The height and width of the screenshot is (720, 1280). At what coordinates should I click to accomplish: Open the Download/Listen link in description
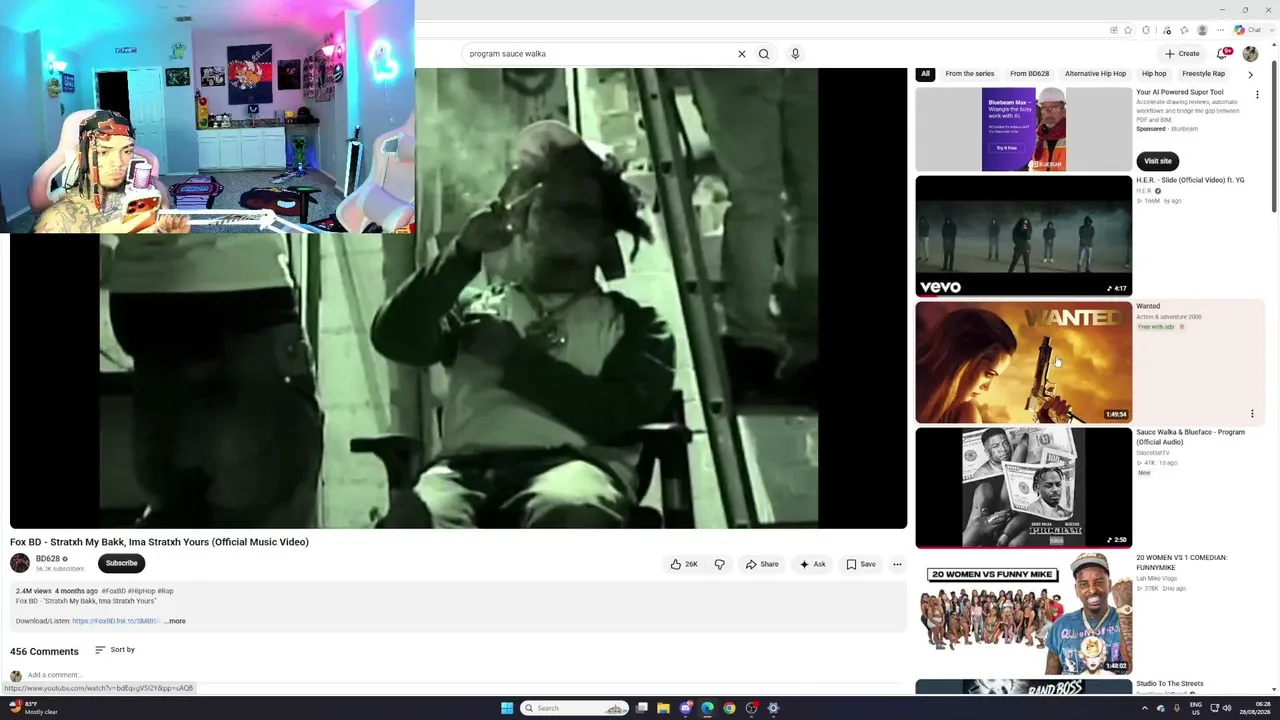115,621
